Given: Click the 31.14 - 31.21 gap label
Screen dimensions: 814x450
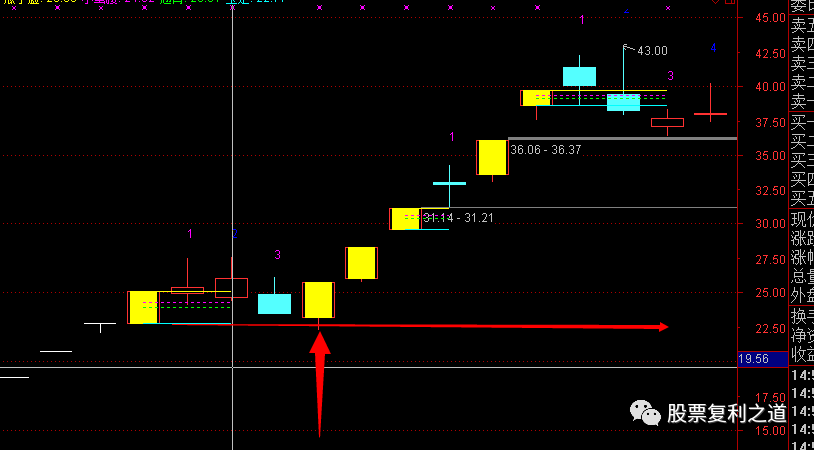Looking at the screenshot, I should click(458, 218).
